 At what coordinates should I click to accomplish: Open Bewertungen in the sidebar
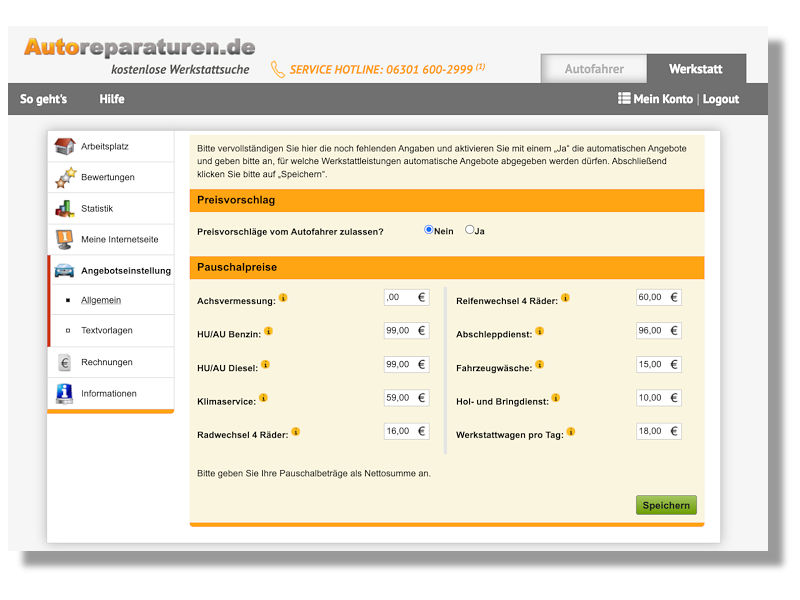tap(111, 178)
